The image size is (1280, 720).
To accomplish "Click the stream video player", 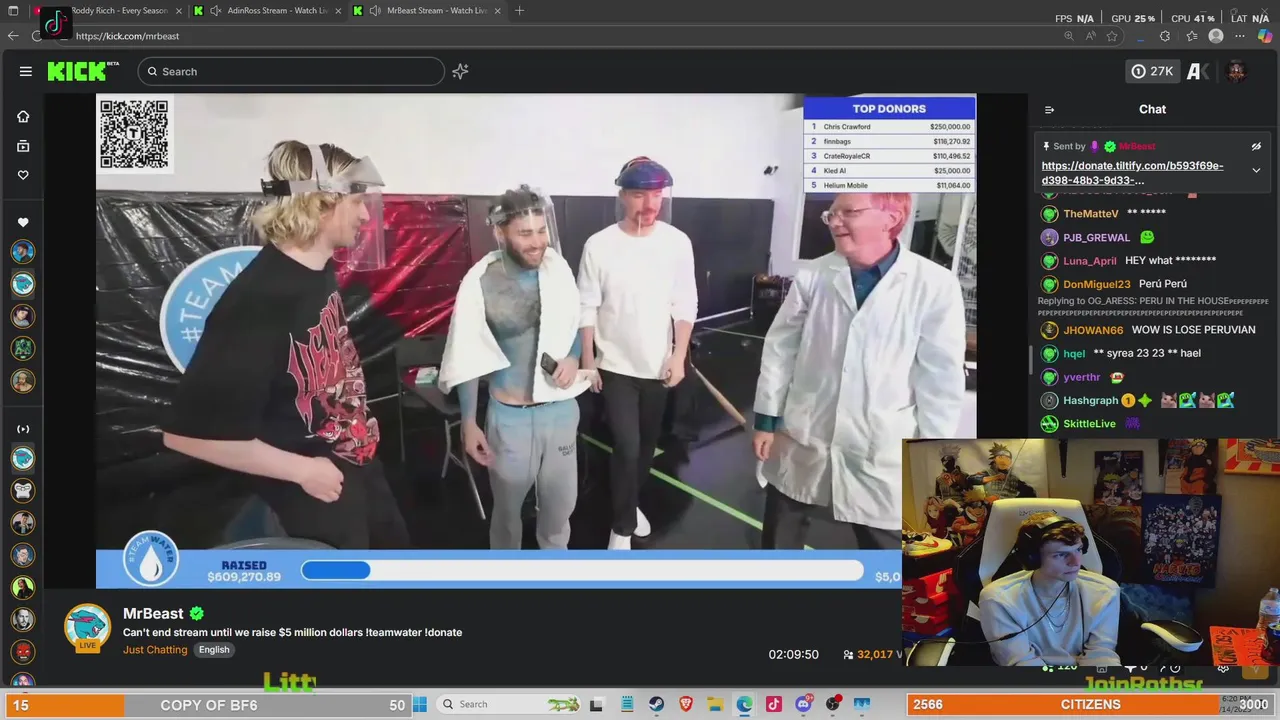I will (x=536, y=341).
